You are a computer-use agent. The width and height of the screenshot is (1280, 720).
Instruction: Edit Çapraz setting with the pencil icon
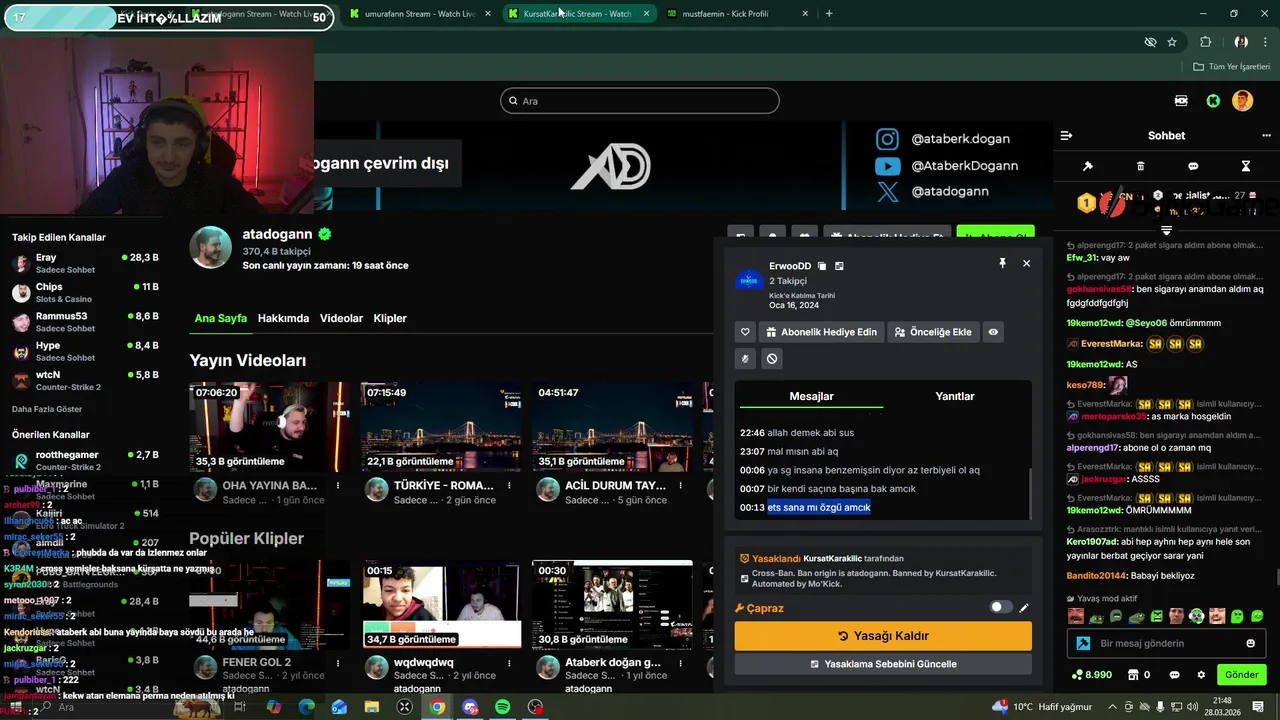coord(1024,607)
